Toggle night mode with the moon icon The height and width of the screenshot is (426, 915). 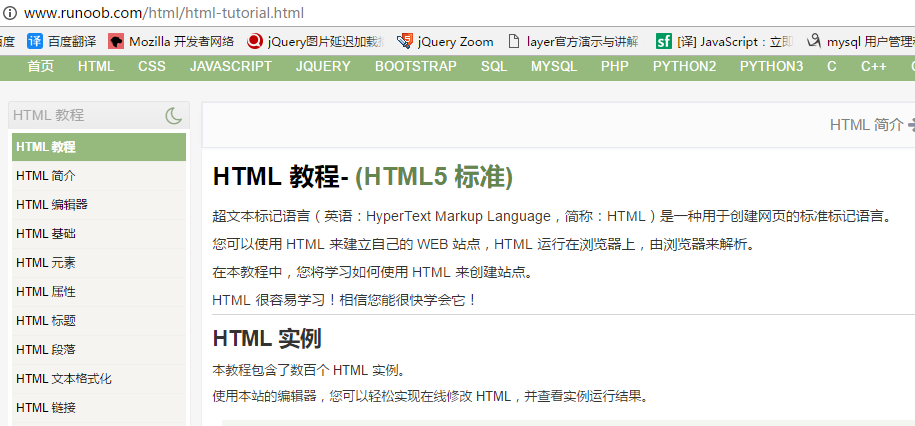click(x=174, y=116)
